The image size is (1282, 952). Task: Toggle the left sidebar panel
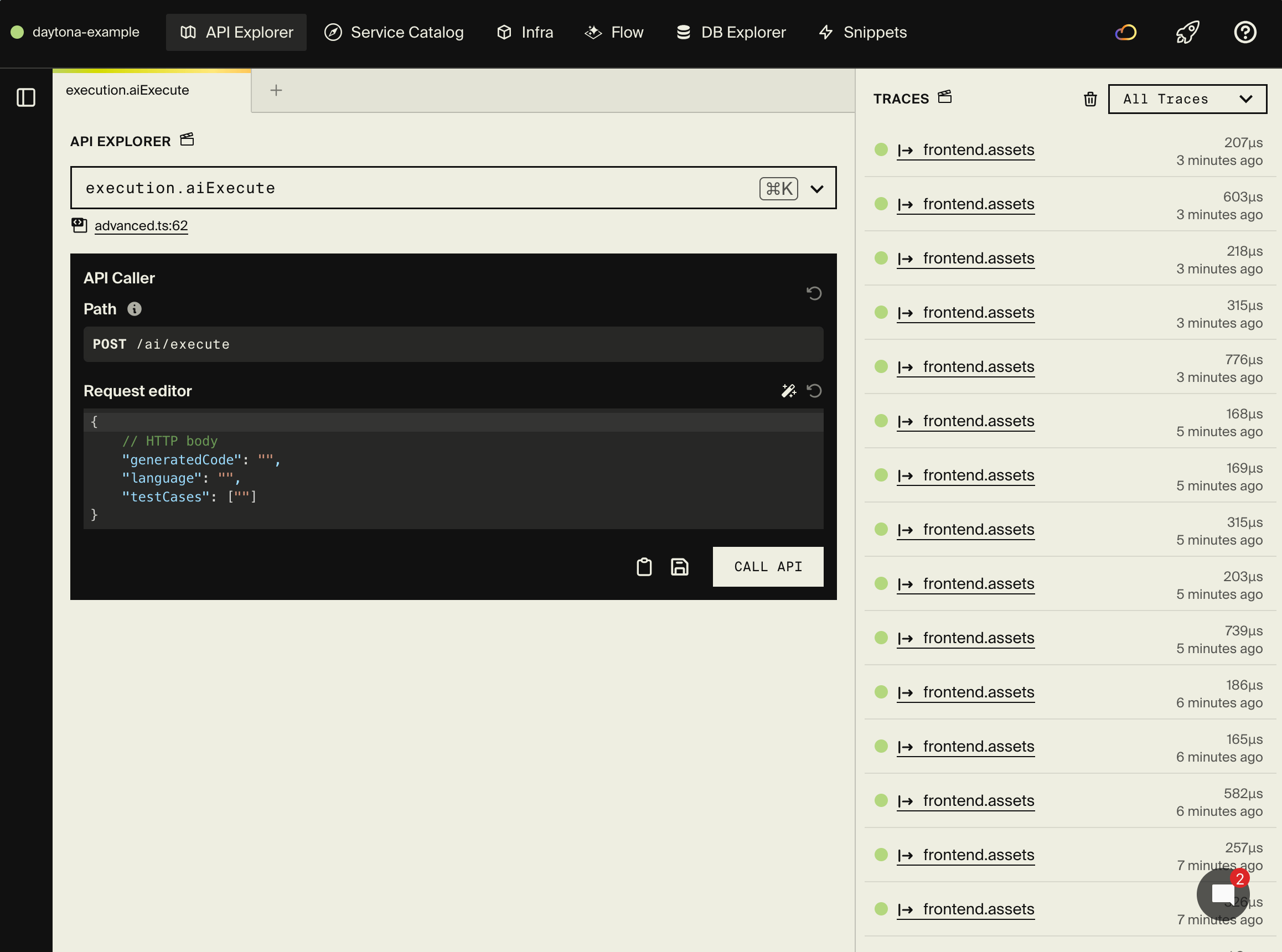click(25, 97)
